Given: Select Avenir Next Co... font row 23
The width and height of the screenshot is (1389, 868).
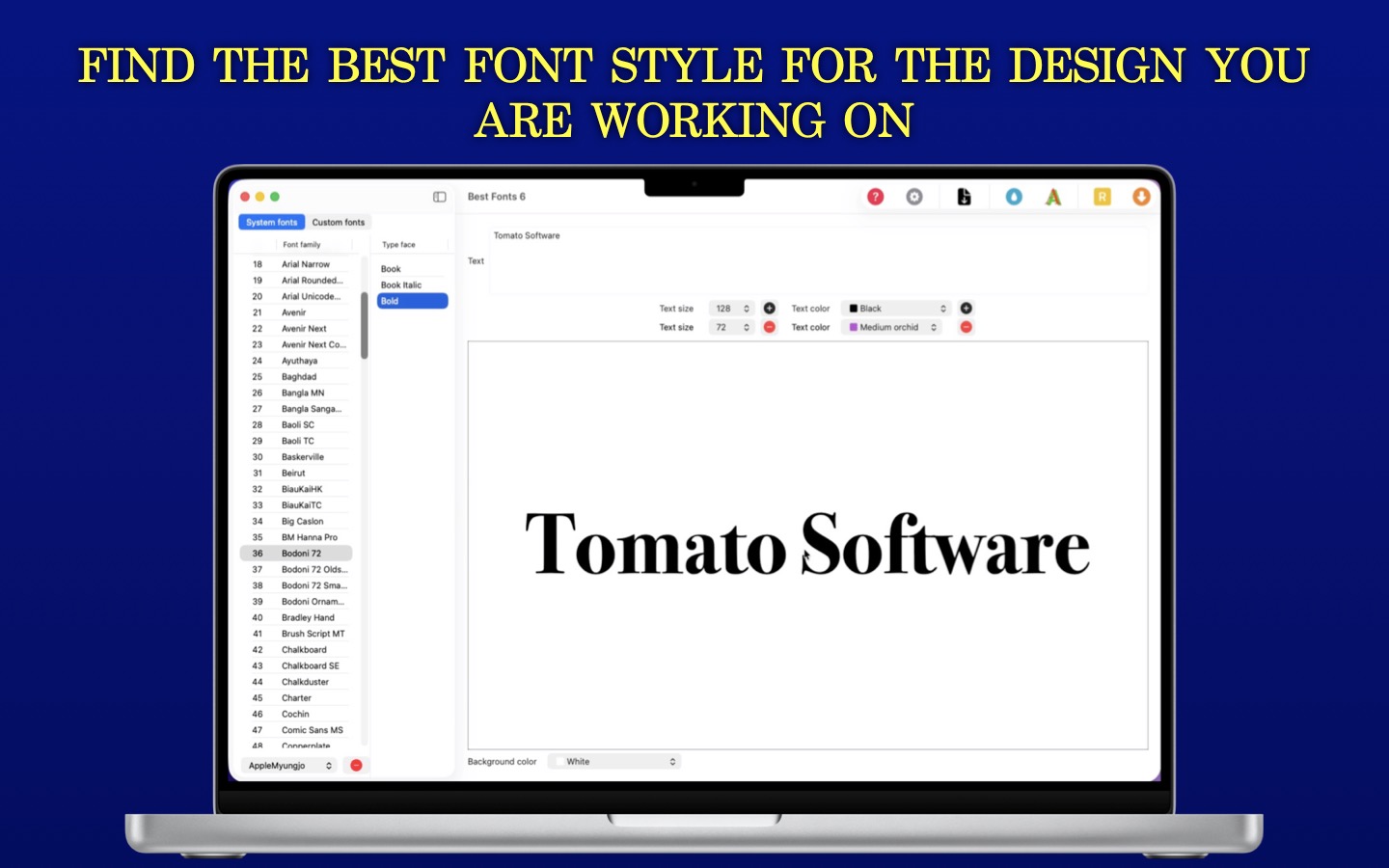Looking at the screenshot, I should coord(296,344).
